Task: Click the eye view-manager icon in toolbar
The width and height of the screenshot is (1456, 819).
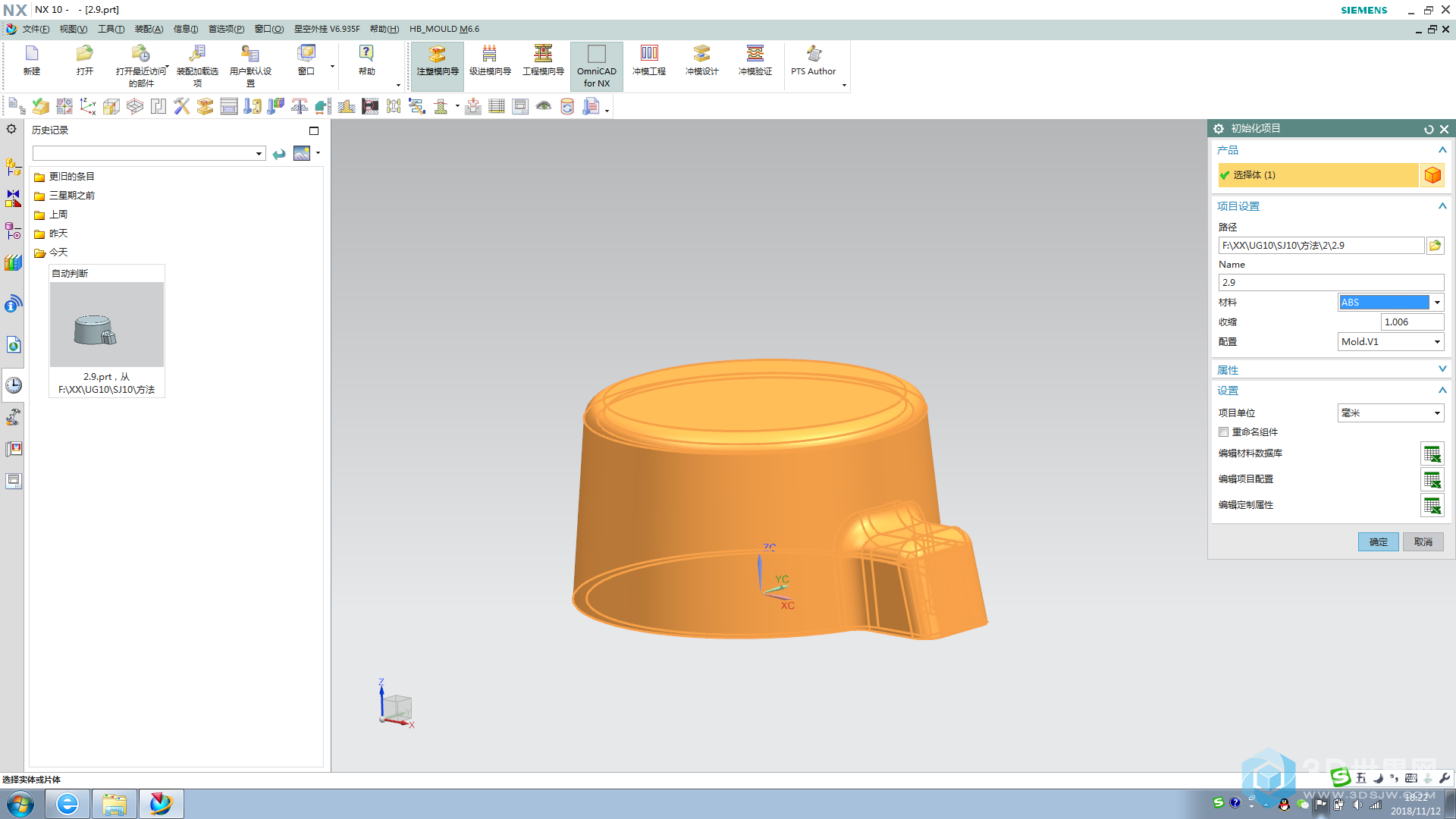Action: (x=544, y=106)
